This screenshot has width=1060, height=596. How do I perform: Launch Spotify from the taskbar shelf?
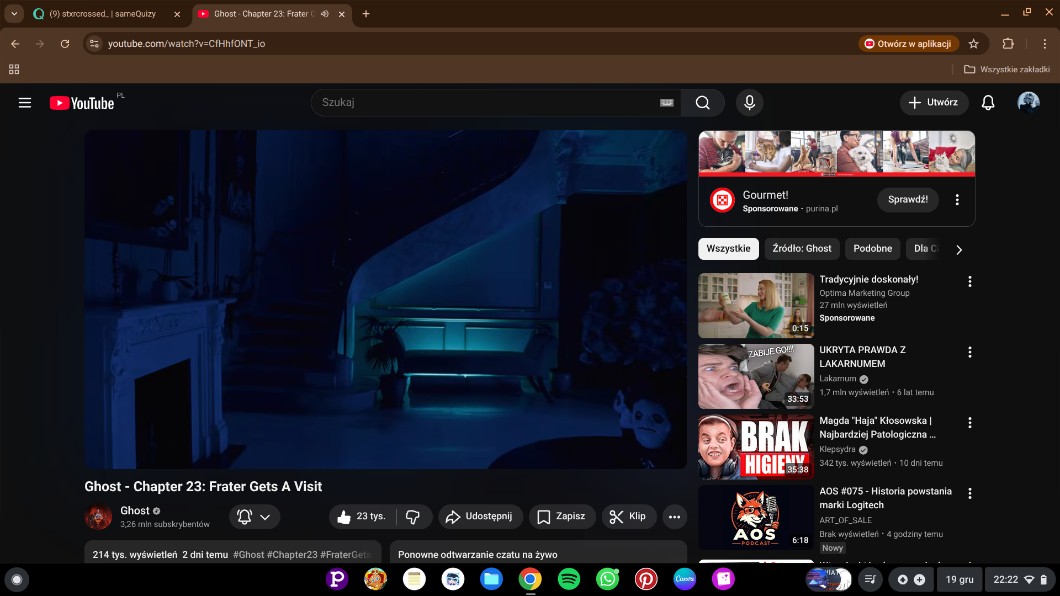tap(569, 579)
